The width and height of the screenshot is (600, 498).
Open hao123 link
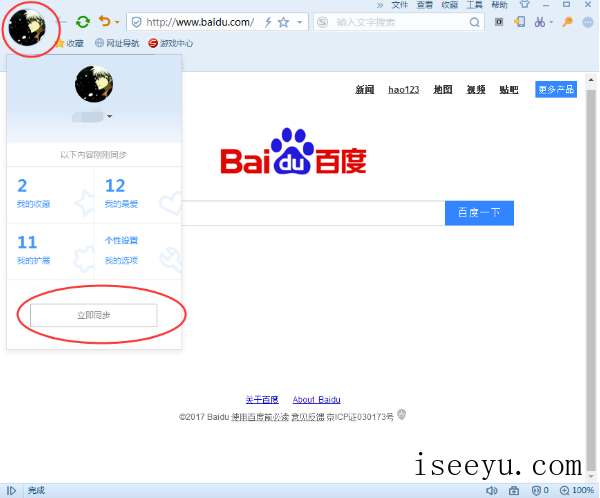pyautogui.click(x=404, y=90)
